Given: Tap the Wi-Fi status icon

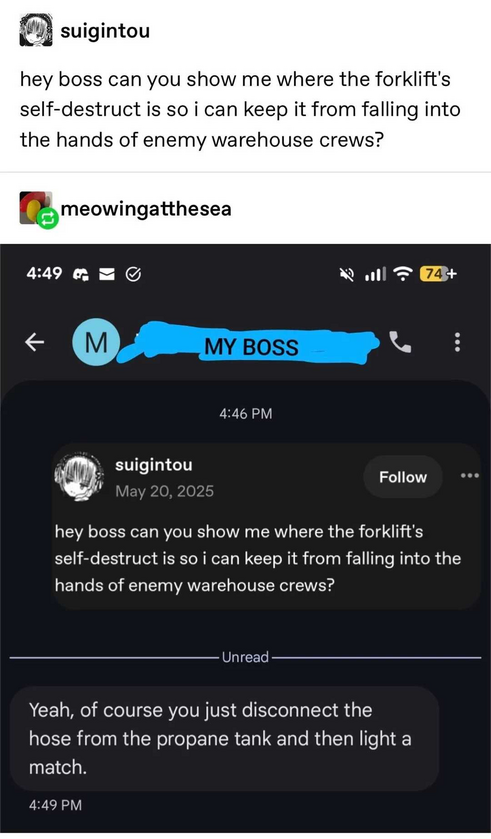Looking at the screenshot, I should 403,274.
